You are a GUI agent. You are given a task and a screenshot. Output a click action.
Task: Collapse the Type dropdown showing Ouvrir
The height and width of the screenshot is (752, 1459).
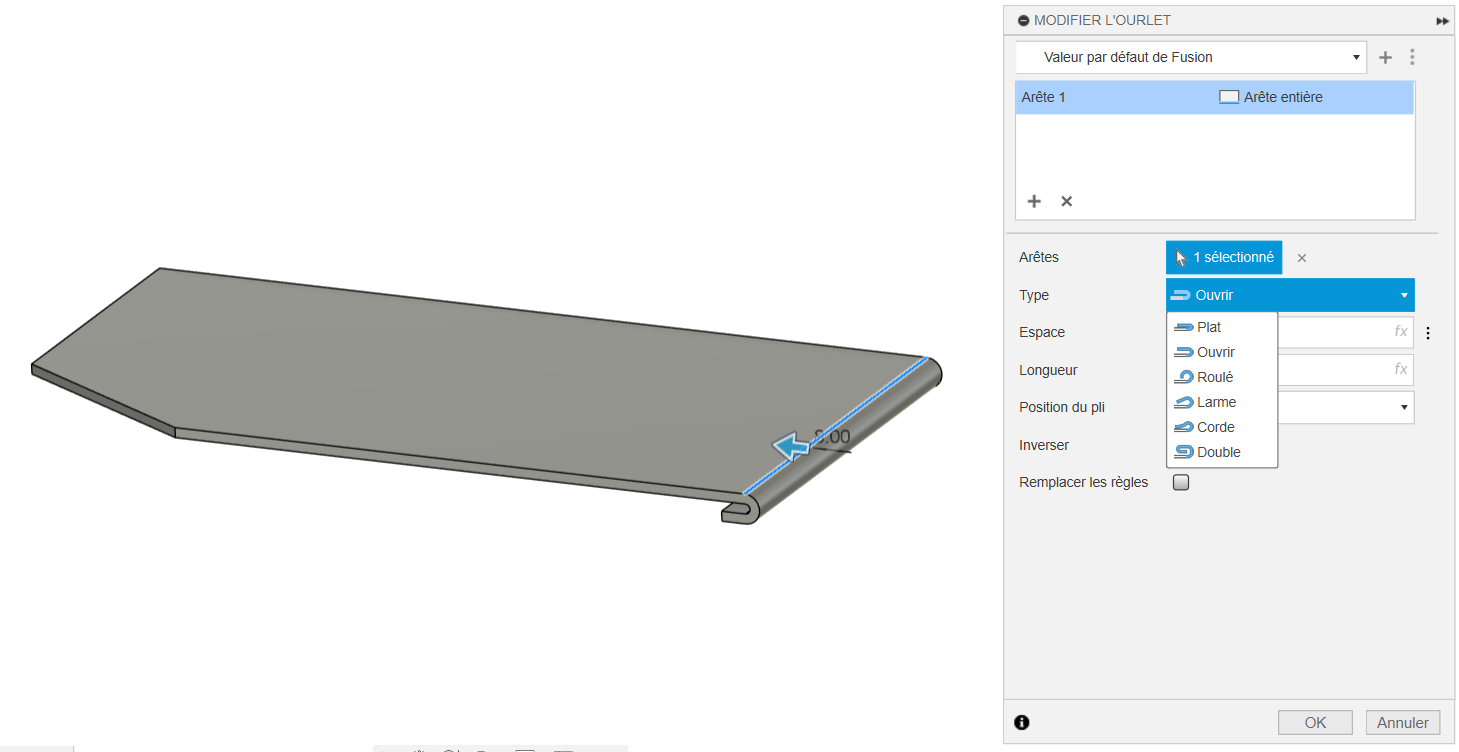pos(1290,295)
